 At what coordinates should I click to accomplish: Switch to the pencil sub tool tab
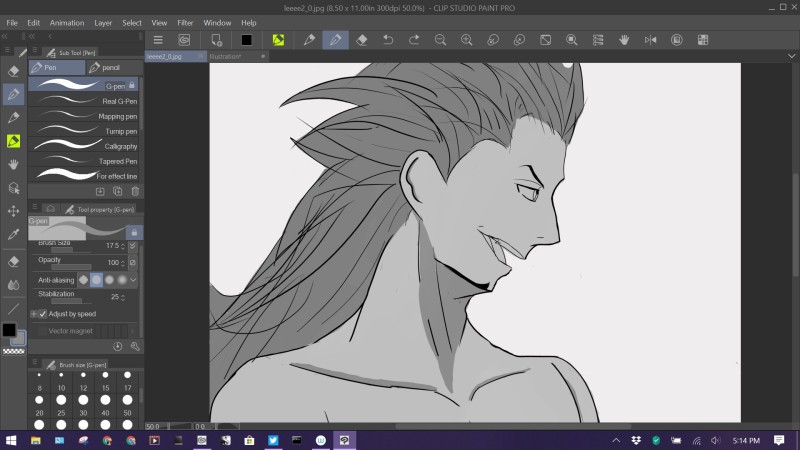click(x=111, y=67)
